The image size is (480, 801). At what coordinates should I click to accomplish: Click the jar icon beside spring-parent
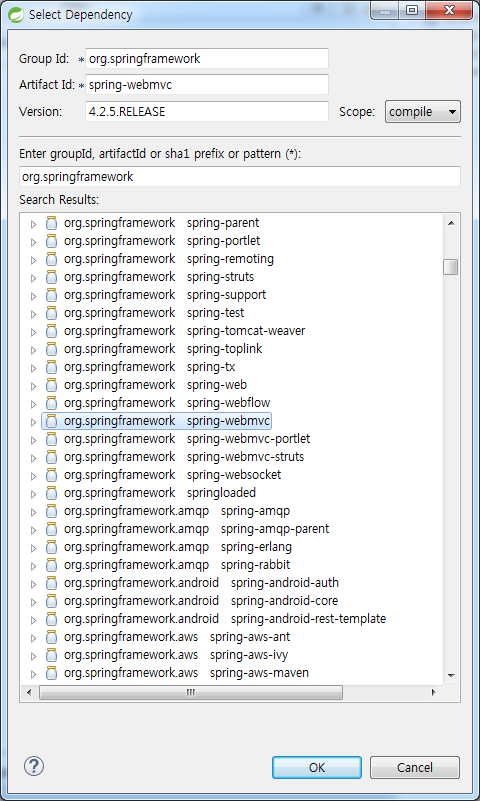point(51,223)
